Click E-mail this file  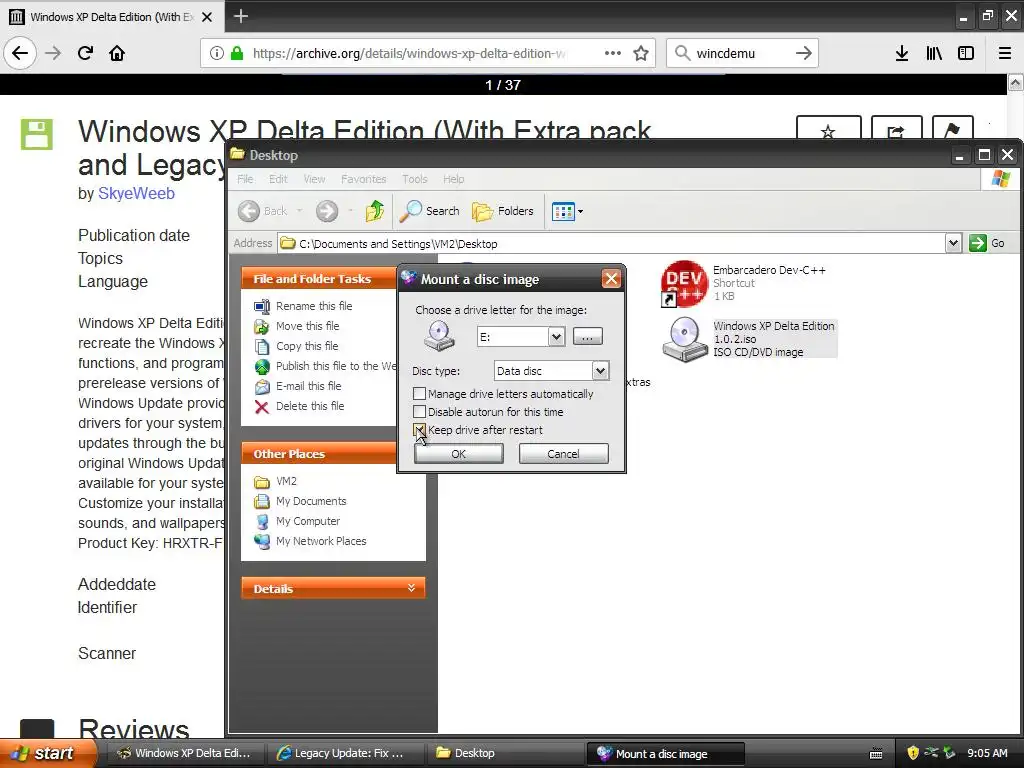[308, 386]
